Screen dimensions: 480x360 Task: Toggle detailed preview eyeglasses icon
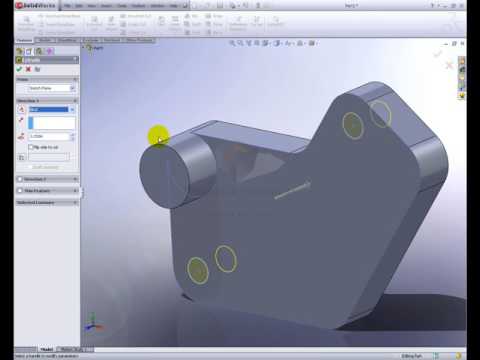click(x=37, y=69)
